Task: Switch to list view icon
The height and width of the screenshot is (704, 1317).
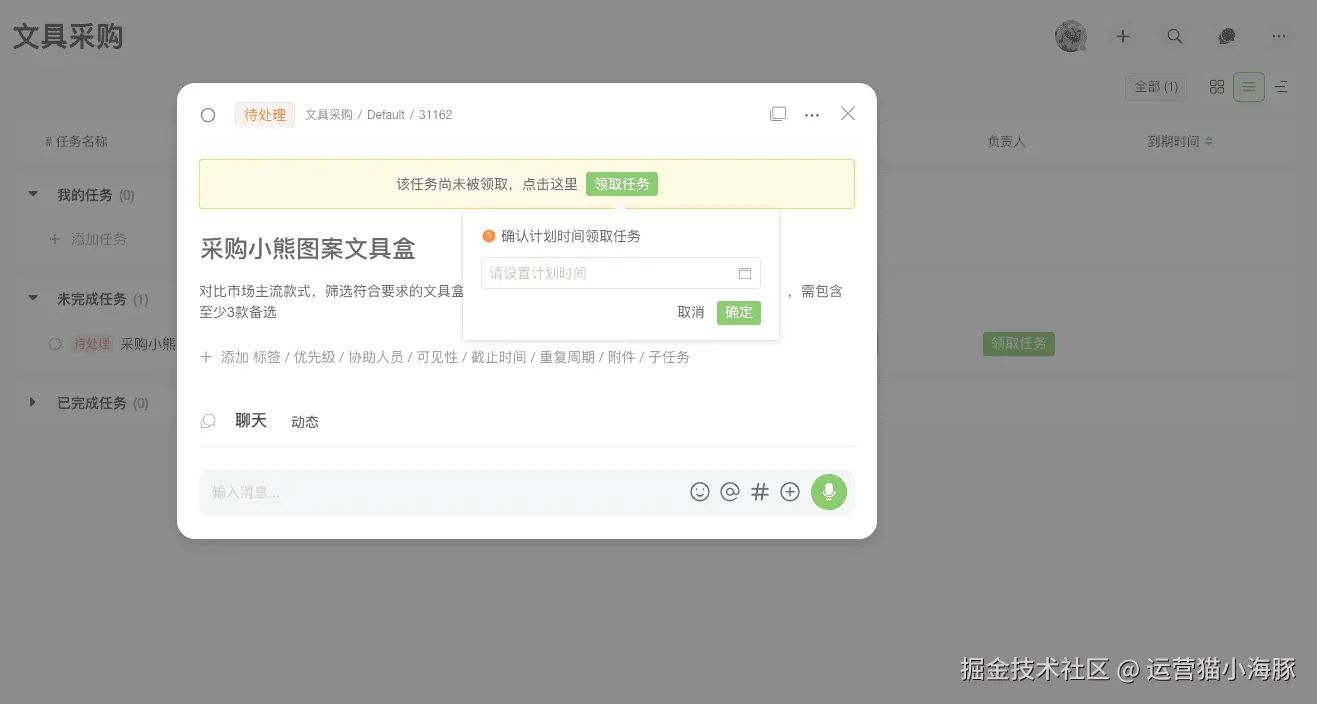Action: tap(1249, 87)
